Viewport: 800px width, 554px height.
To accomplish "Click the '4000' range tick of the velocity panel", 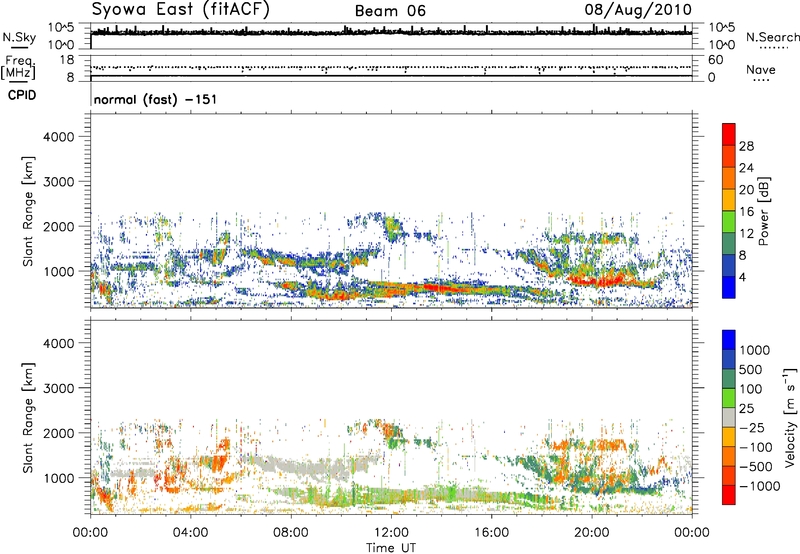I will (x=58, y=343).
